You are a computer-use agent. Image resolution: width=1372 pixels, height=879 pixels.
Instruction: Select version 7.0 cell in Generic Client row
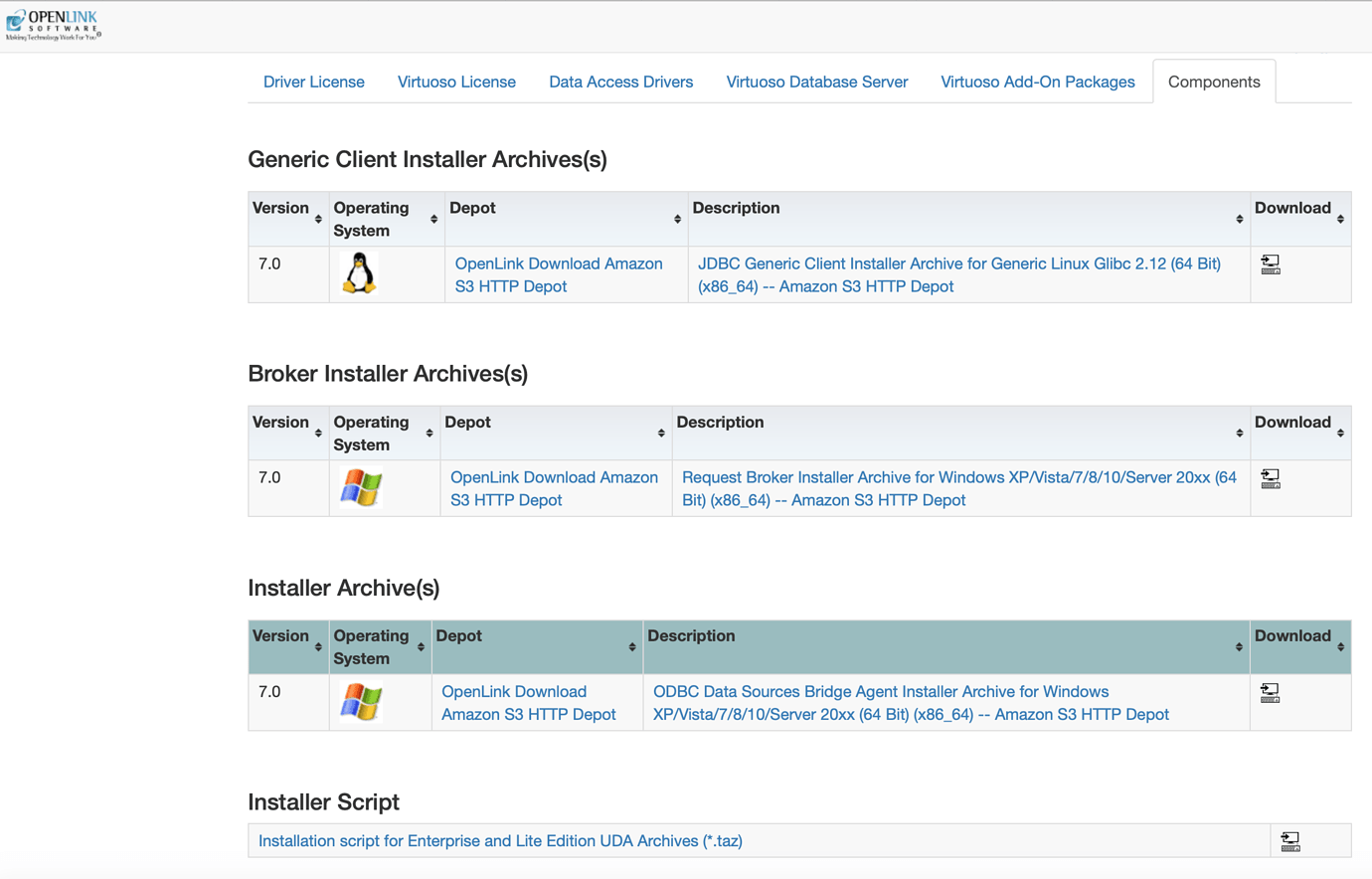(x=288, y=274)
